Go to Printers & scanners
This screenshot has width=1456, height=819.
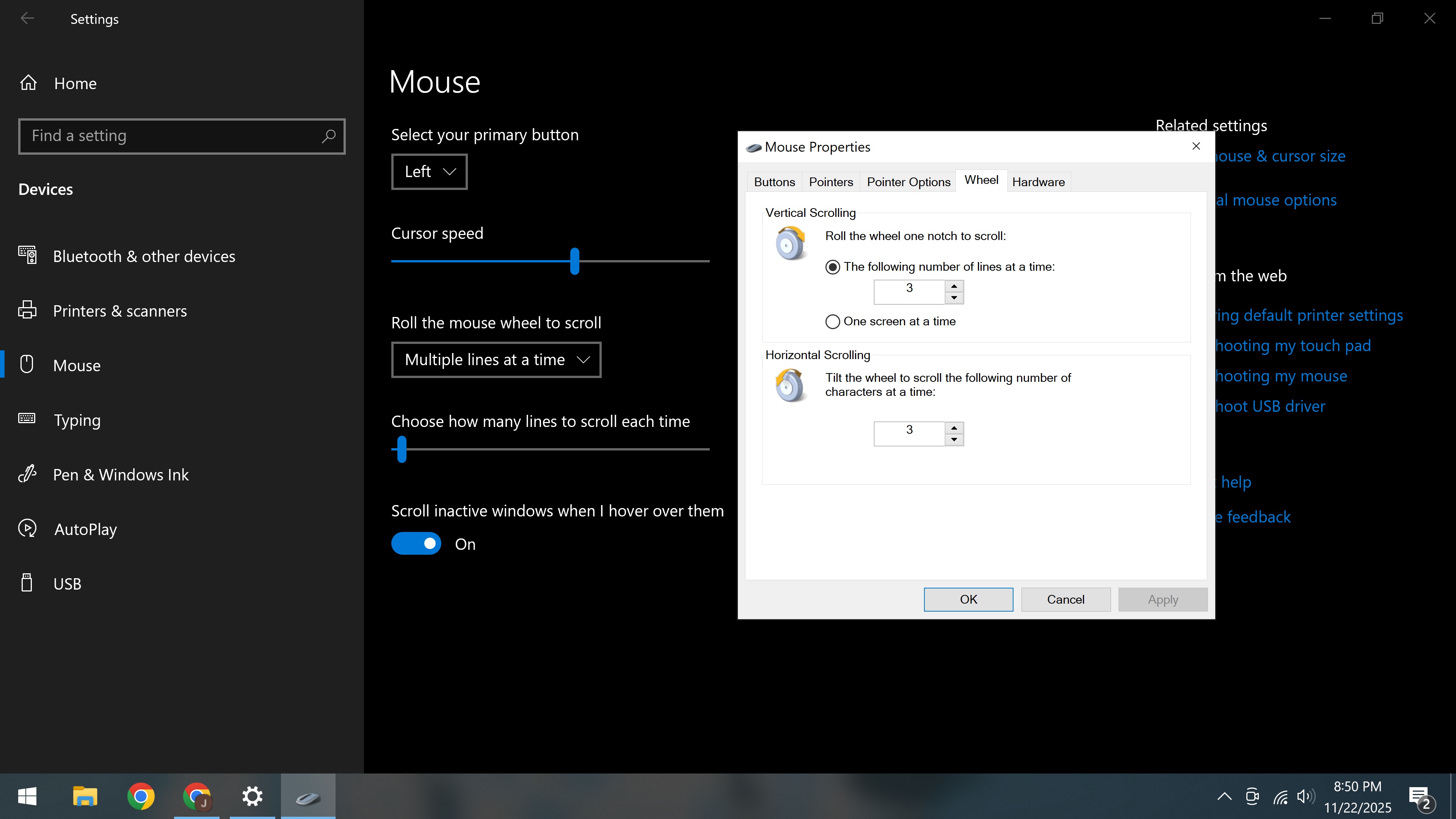(x=119, y=311)
